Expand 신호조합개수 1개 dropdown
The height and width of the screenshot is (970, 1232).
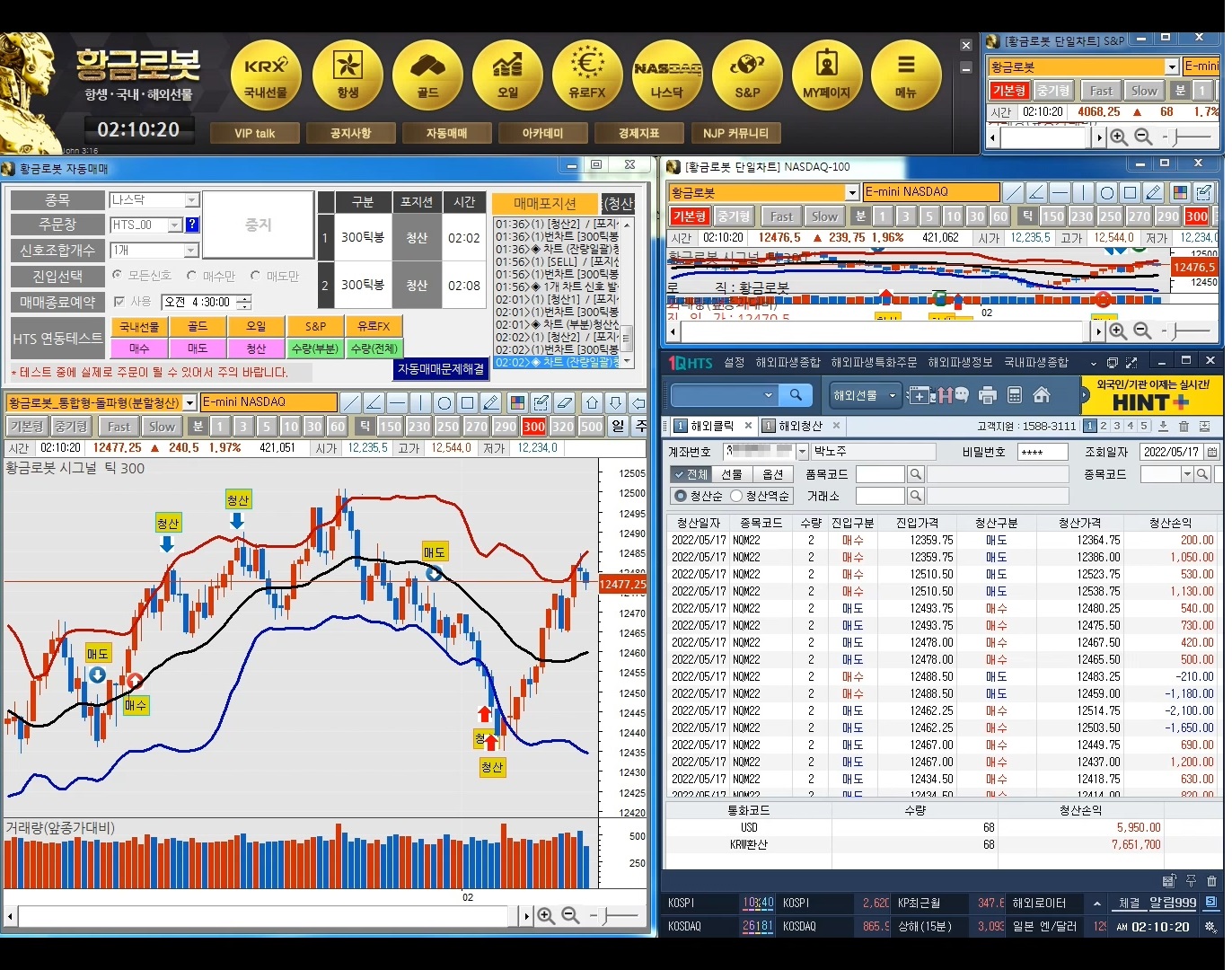pos(191,251)
